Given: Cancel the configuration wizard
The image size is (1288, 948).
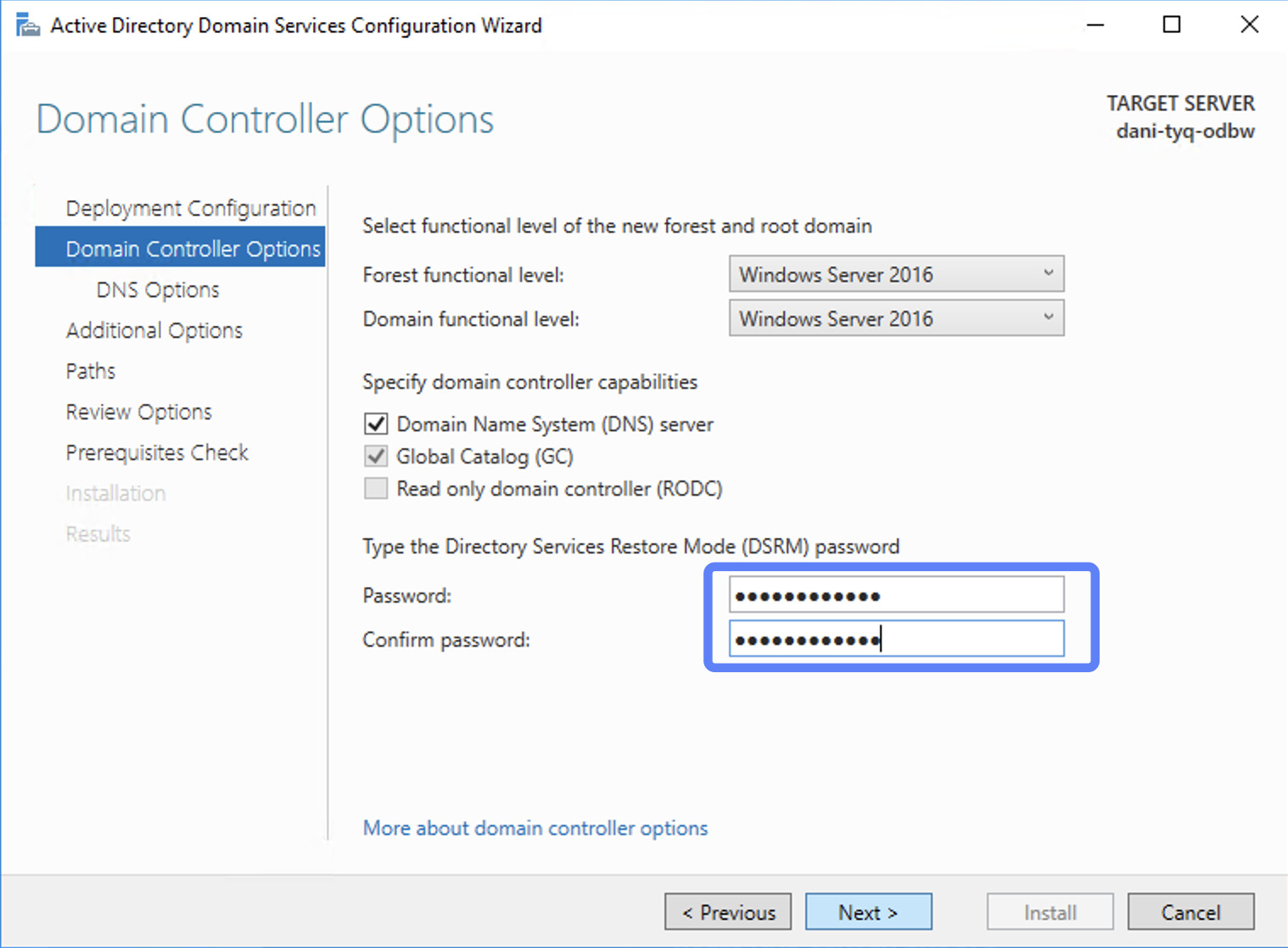Looking at the screenshot, I should [1190, 912].
